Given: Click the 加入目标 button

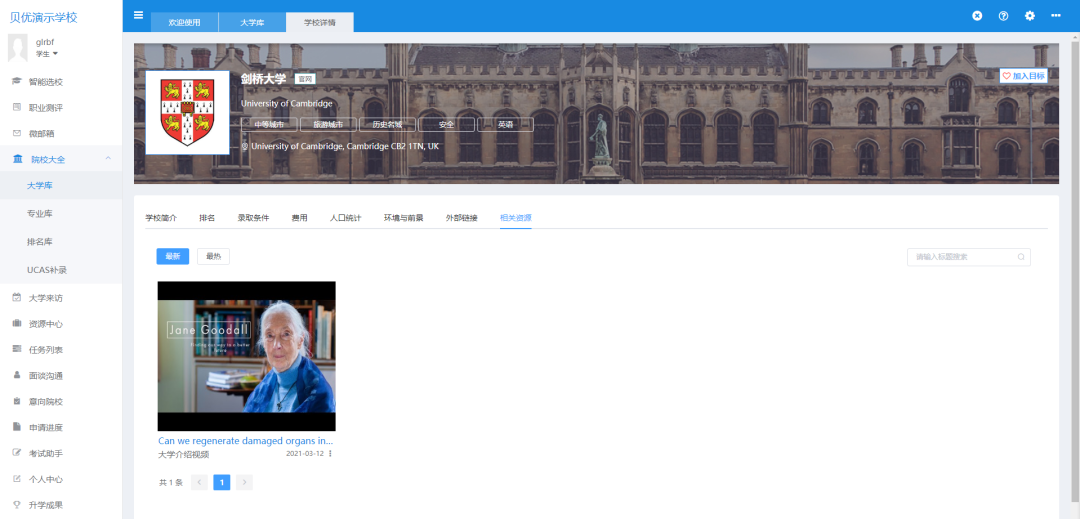Looking at the screenshot, I should coord(1024,76).
